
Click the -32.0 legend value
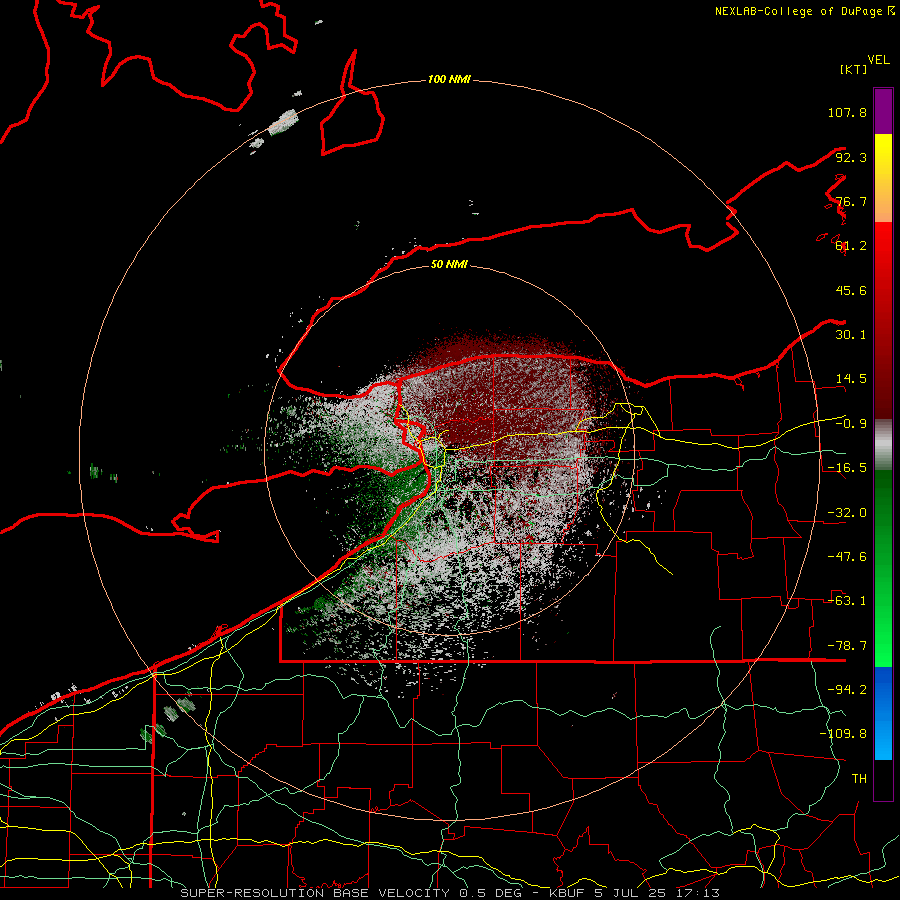click(847, 513)
